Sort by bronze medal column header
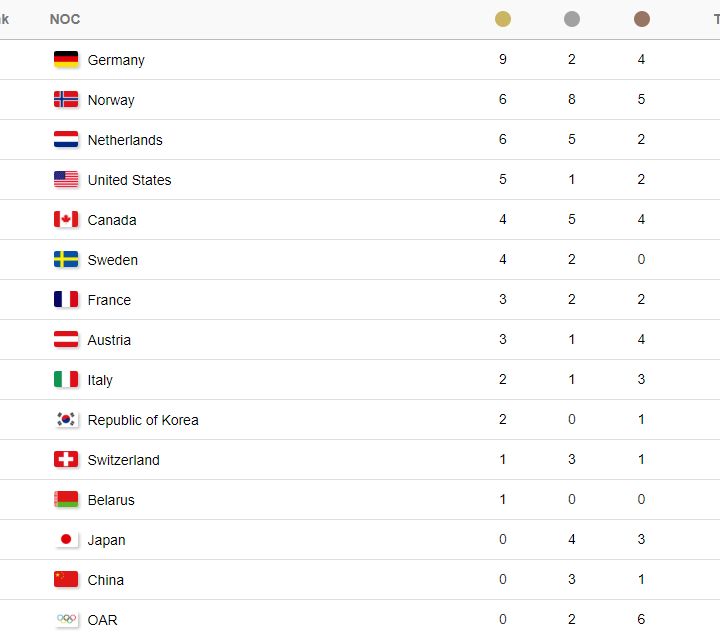The width and height of the screenshot is (720, 637). [641, 19]
